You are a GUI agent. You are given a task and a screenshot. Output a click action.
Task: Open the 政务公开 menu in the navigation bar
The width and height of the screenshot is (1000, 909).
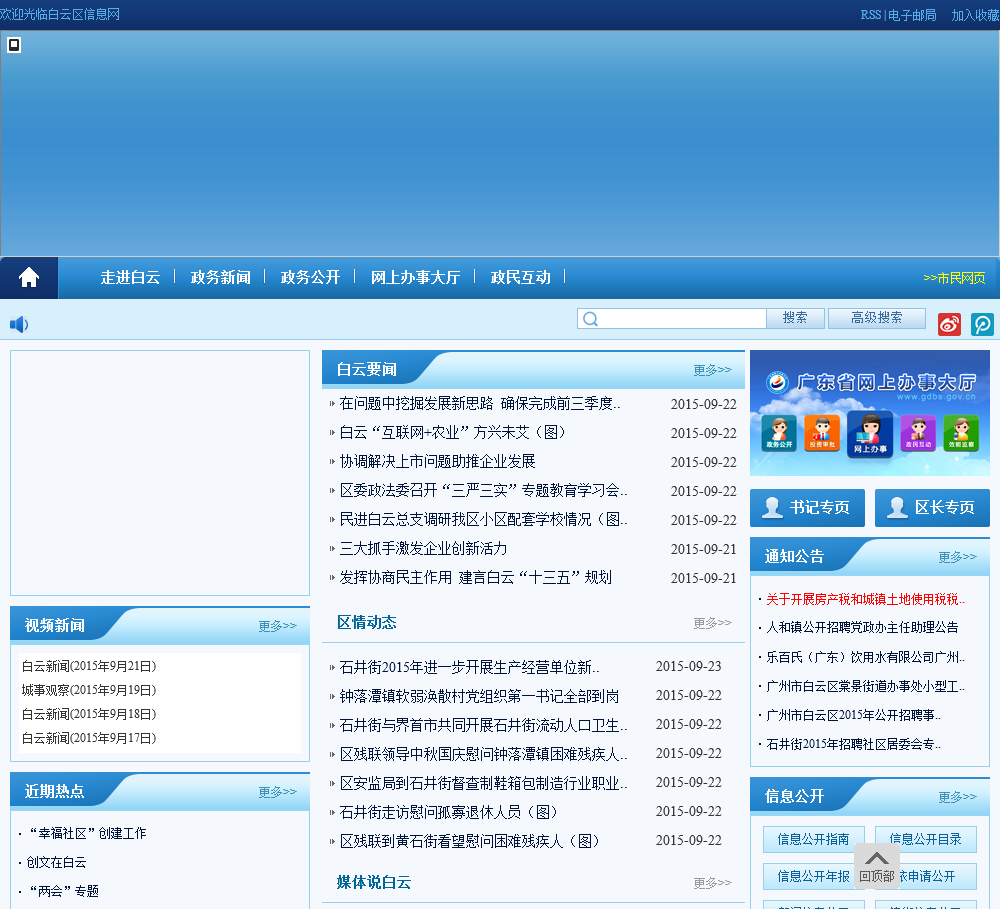tap(311, 277)
